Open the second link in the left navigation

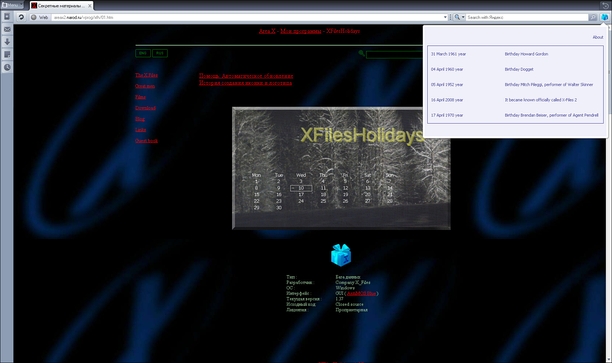pos(145,86)
